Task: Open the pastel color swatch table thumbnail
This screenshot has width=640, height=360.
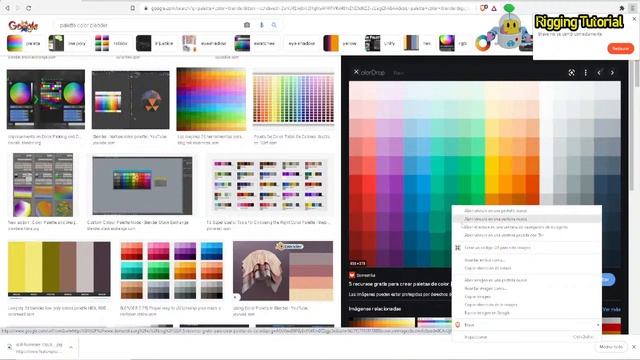Action: (x=293, y=99)
